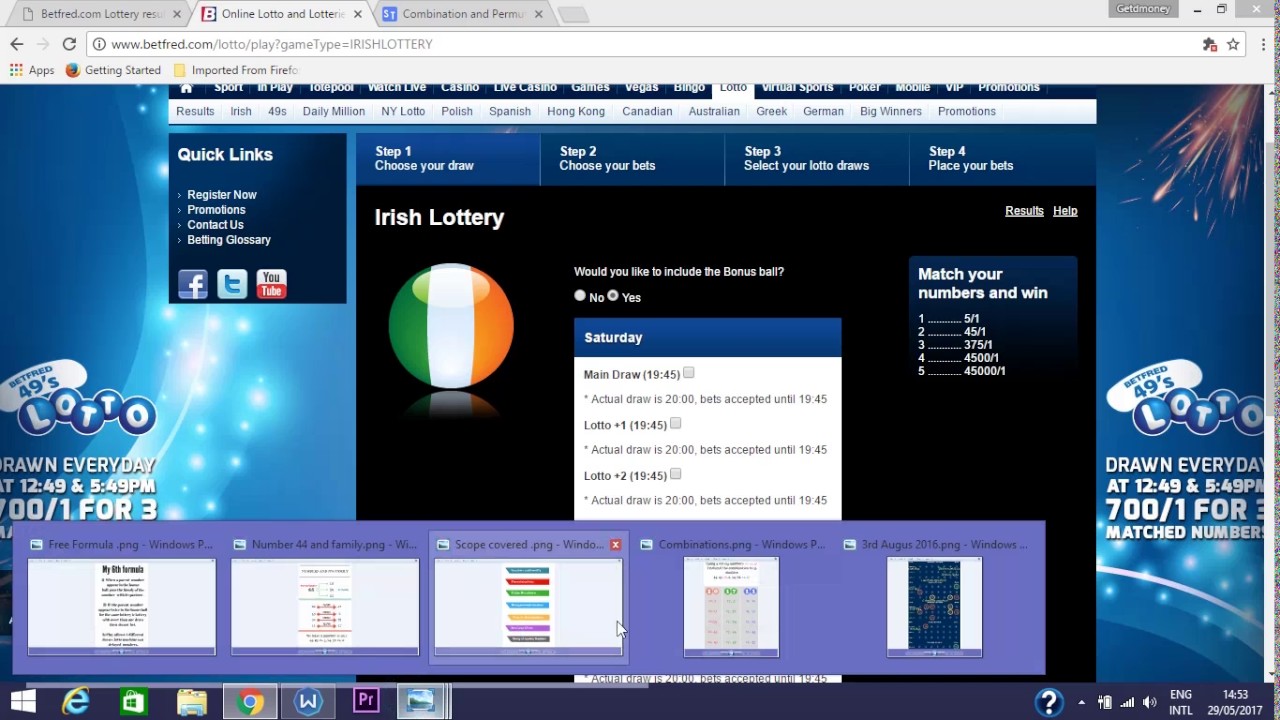Click Step 4 Place your bets
This screenshot has width=1280, height=720.
point(1002,159)
